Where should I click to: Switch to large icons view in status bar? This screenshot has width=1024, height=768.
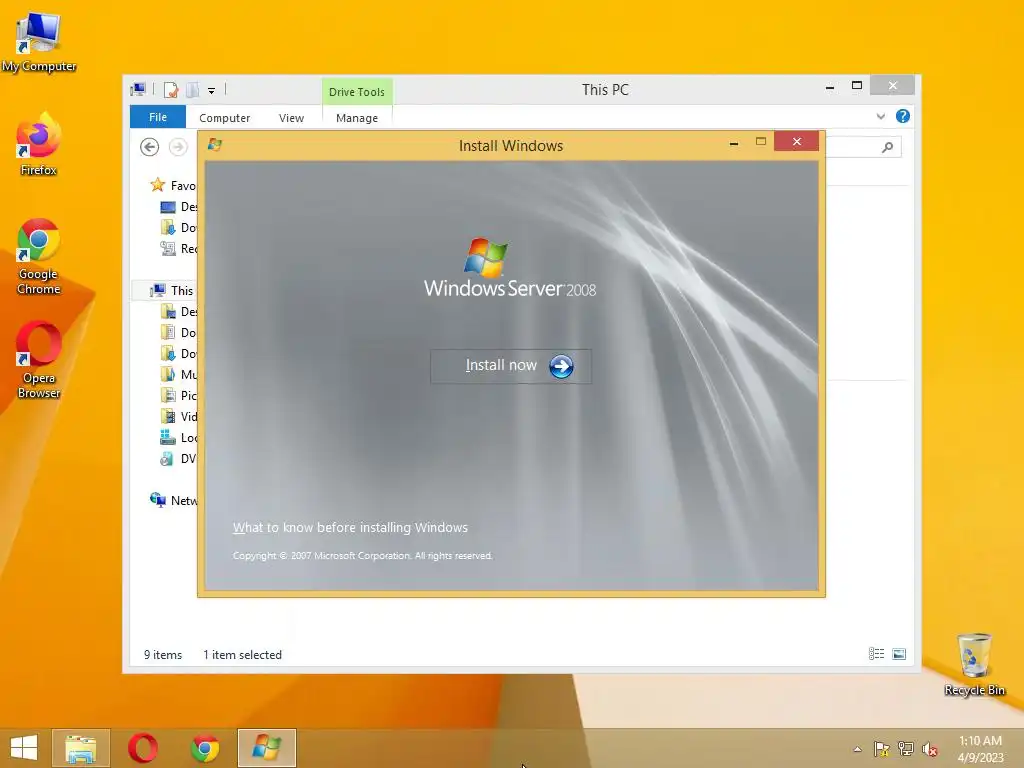pos(899,654)
